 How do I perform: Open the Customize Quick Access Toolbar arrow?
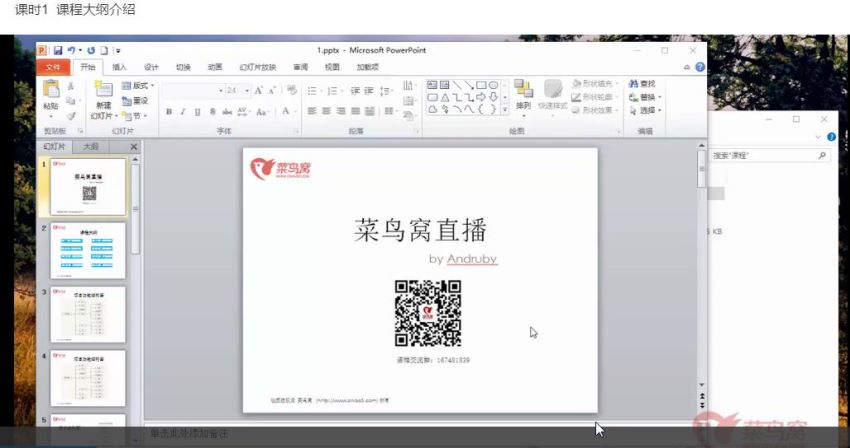118,51
